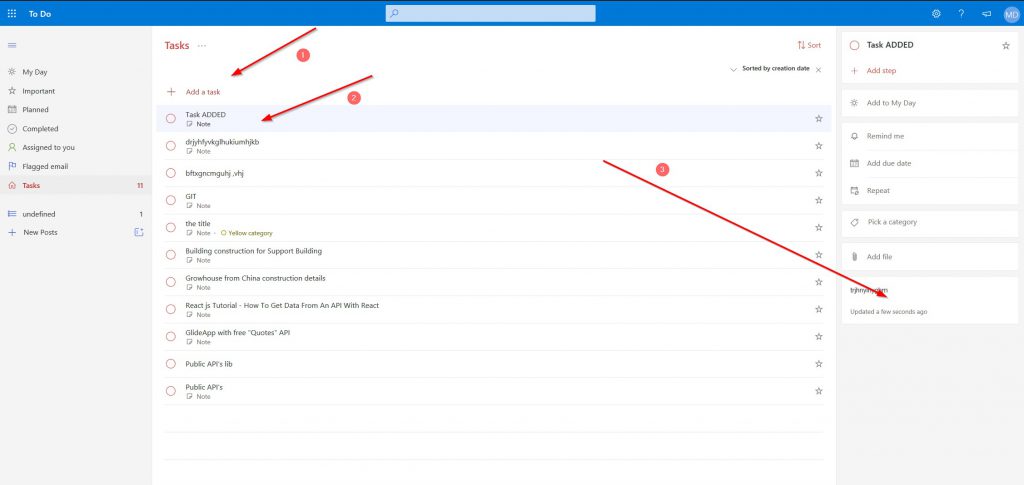This screenshot has height=485, width=1024.
Task: Reverse sort order by creation date arrow
Action: 734,69
